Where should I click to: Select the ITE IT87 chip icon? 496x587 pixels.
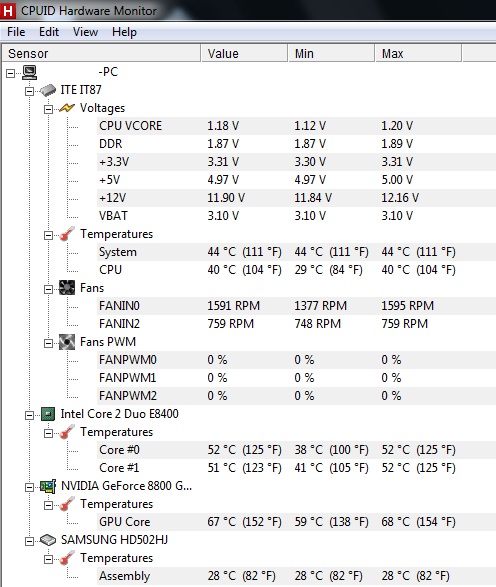click(x=48, y=90)
